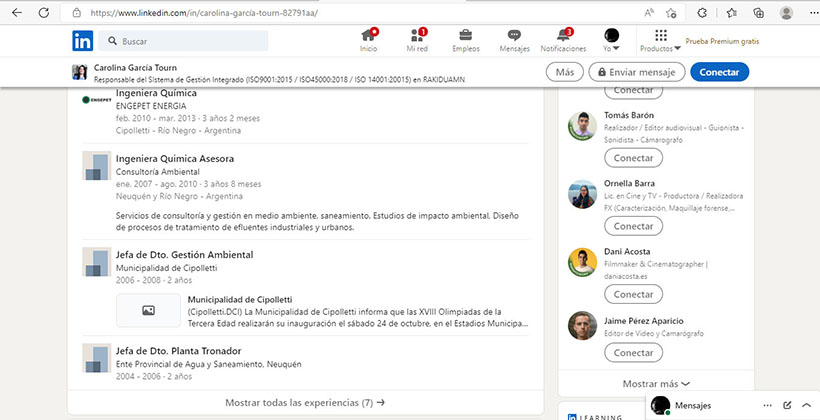Expand Mostrar más in suggested people
820x420 pixels.
click(x=656, y=383)
